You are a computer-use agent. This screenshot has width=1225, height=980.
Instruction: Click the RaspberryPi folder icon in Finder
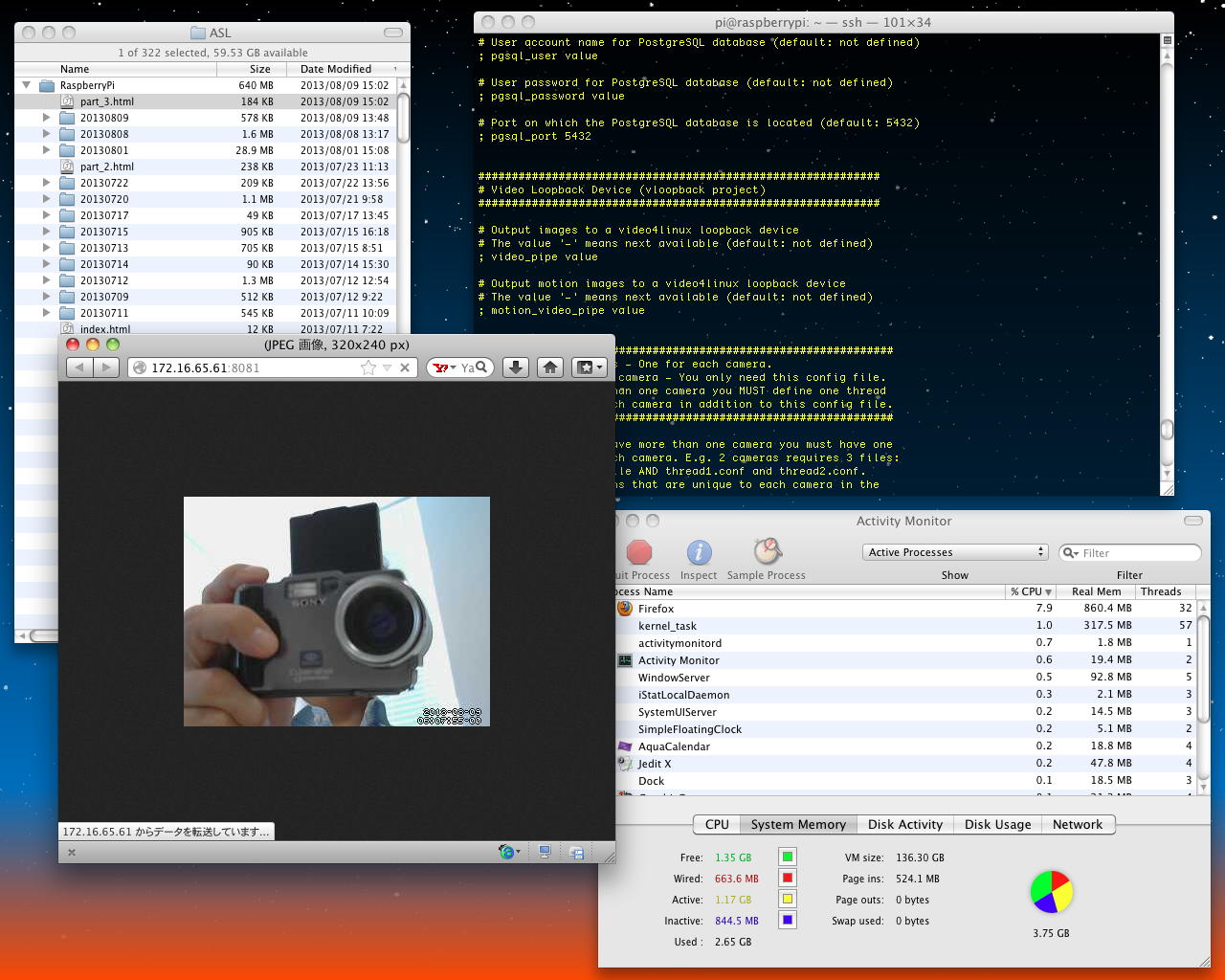click(46, 85)
